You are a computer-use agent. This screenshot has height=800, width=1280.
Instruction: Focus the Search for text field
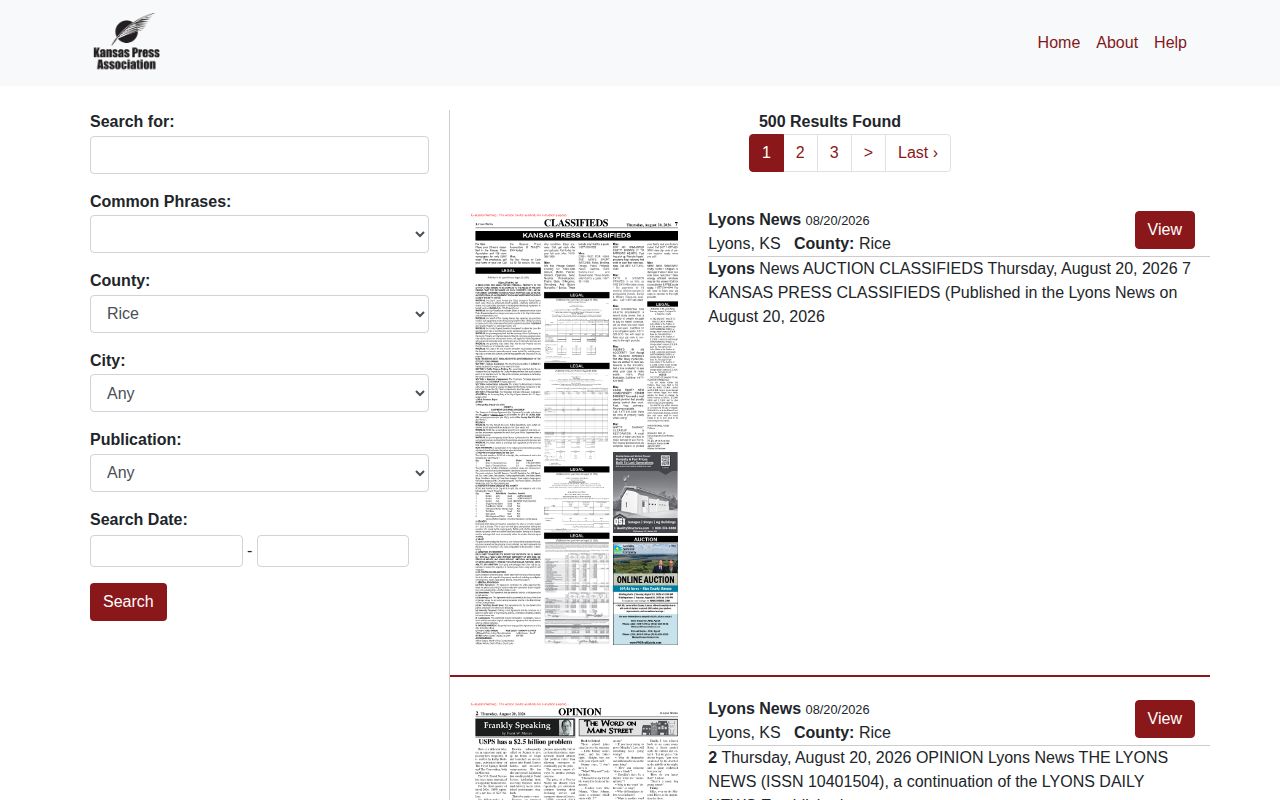[x=259, y=155]
